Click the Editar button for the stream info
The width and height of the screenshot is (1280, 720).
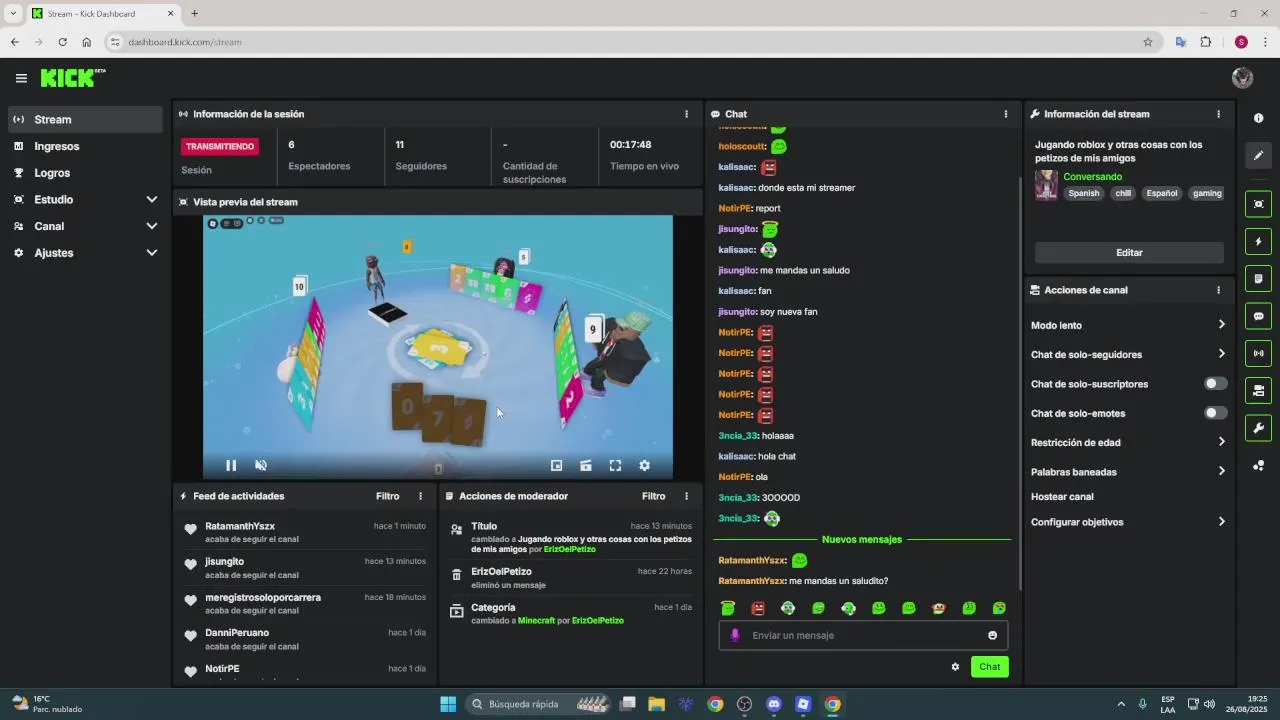[1129, 253]
